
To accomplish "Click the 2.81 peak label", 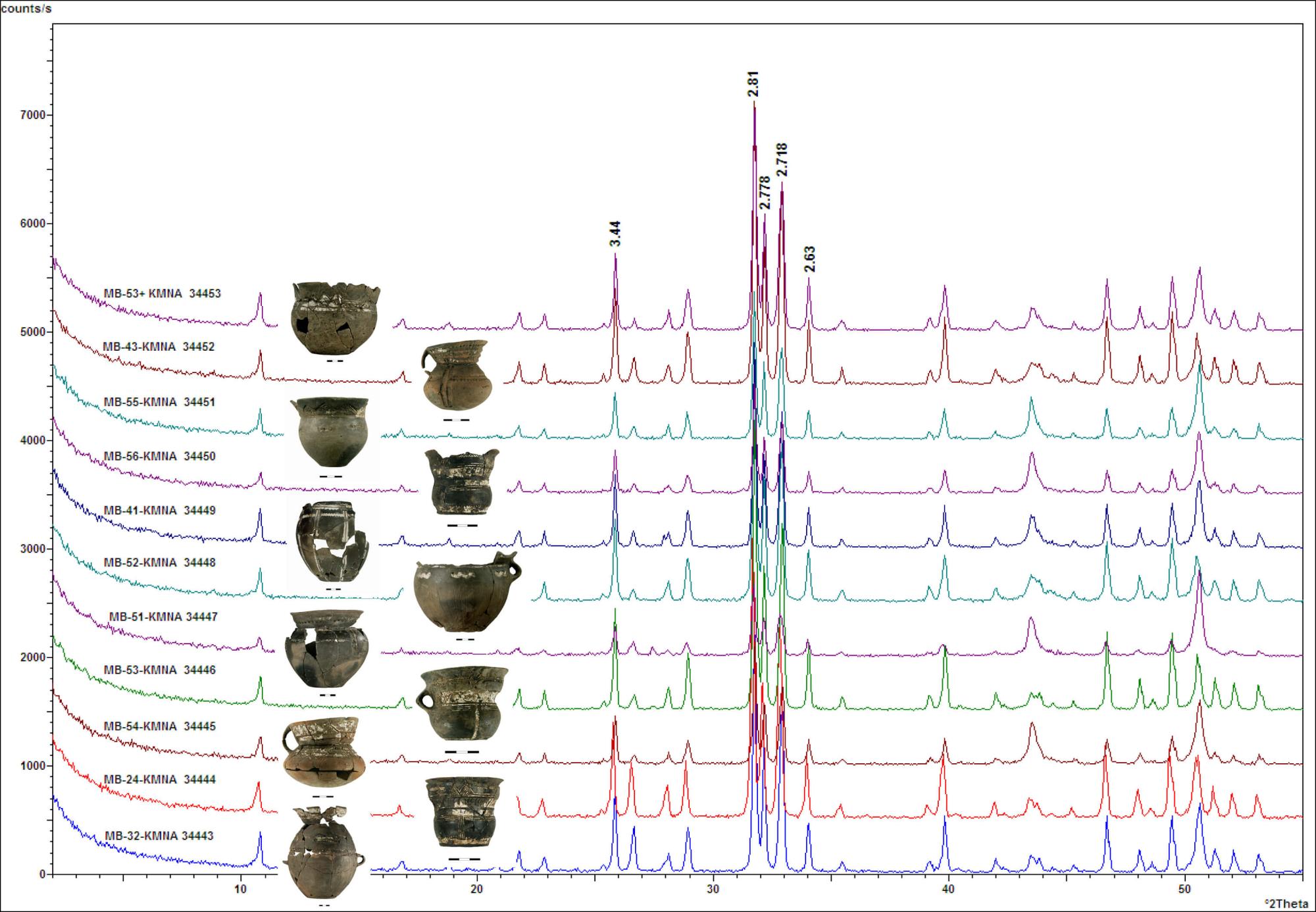I will 754,84.
